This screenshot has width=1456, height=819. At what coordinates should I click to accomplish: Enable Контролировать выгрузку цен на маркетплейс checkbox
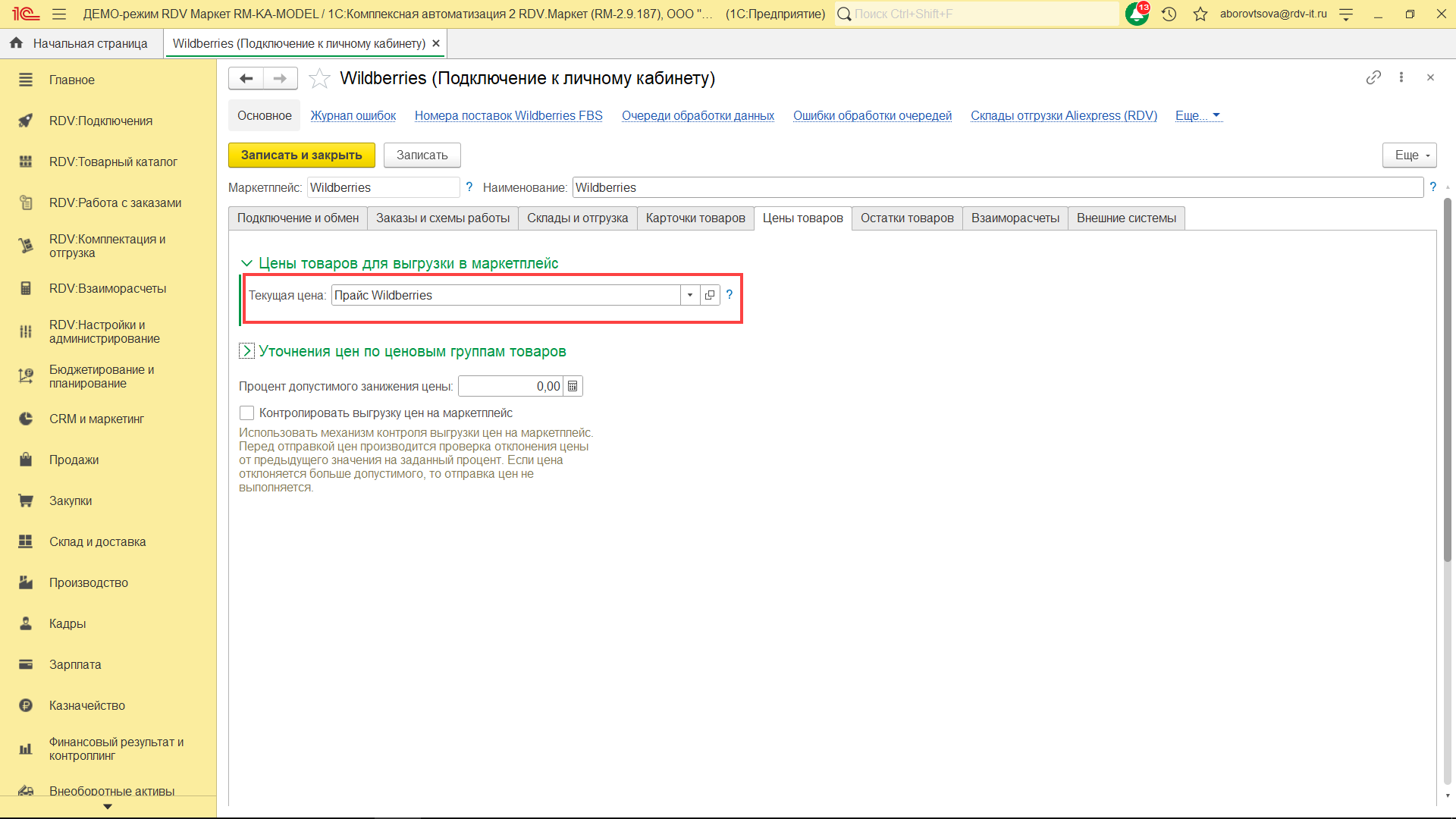[x=246, y=413]
